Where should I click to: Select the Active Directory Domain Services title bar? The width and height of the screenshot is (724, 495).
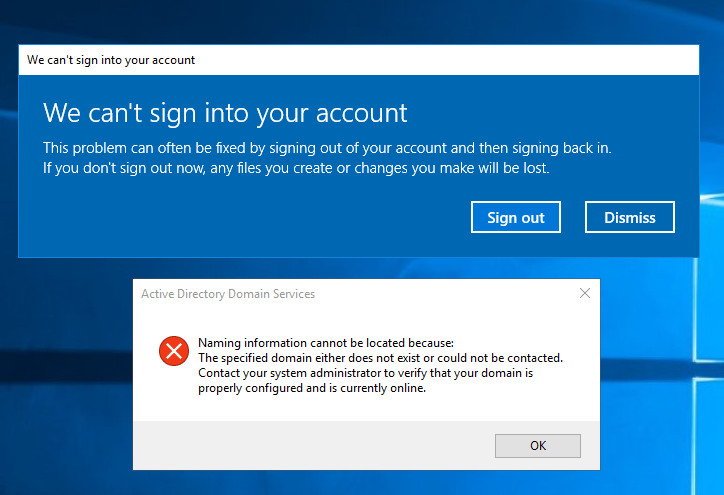[x=350, y=294]
